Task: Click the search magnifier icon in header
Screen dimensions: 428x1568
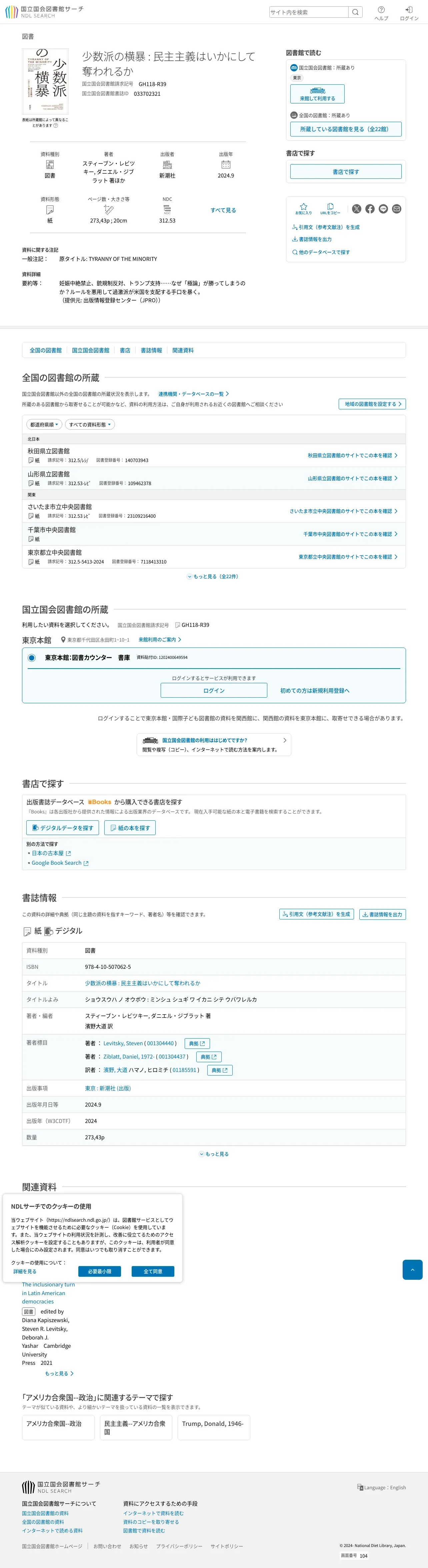Action: click(356, 12)
